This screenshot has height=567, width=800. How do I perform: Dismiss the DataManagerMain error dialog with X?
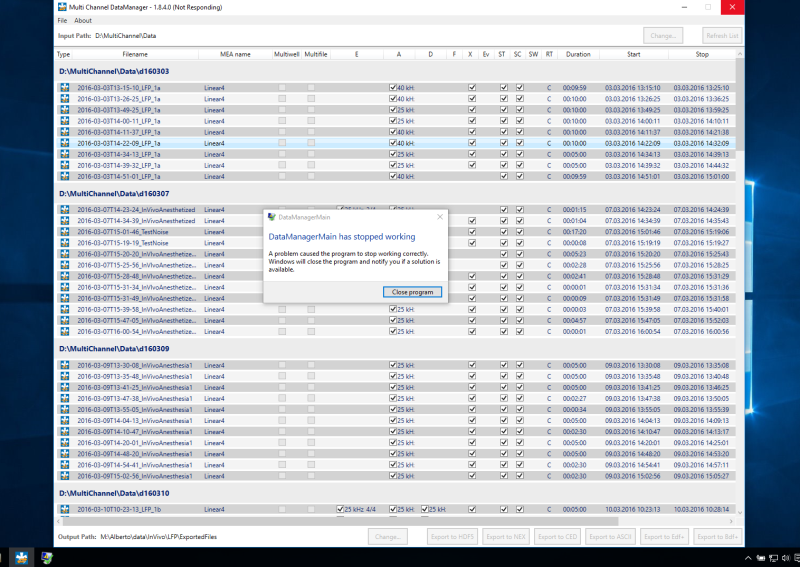[440, 217]
